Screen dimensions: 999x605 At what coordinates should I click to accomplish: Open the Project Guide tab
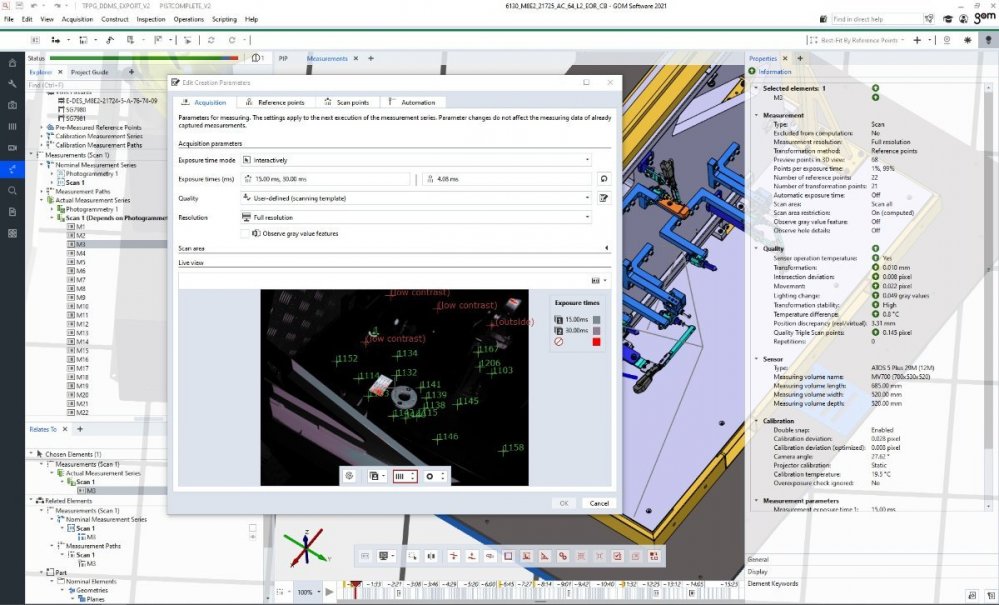tap(89, 72)
